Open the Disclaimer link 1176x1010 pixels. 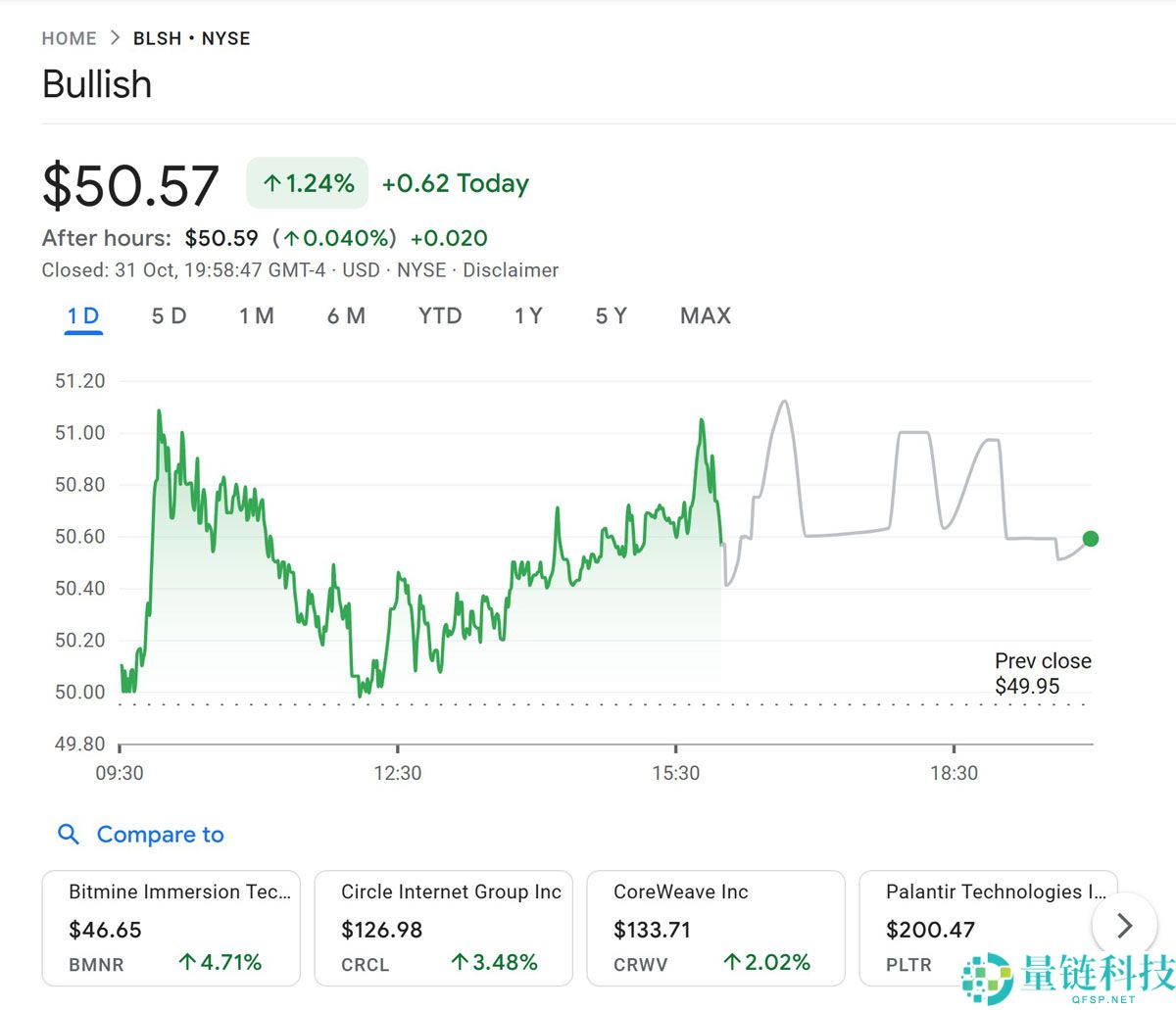(x=511, y=270)
